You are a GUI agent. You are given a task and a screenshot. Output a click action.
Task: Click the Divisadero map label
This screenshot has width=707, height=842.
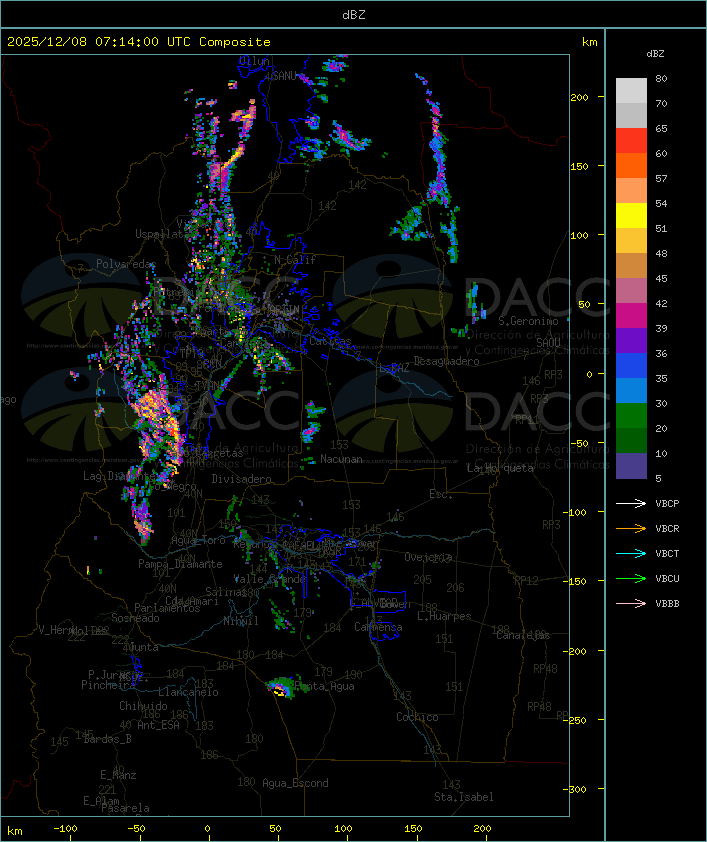pos(241,478)
